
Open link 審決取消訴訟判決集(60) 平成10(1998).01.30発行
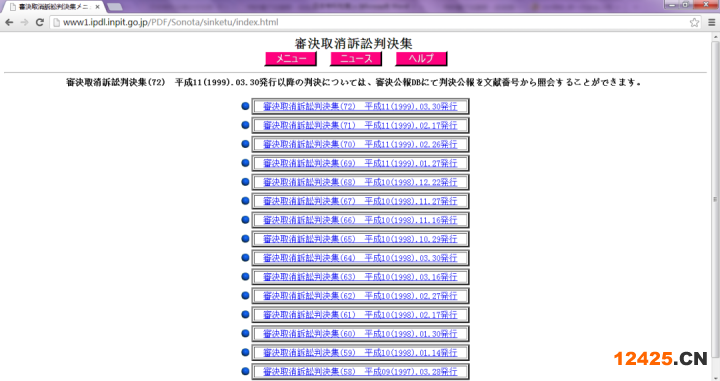[360, 334]
